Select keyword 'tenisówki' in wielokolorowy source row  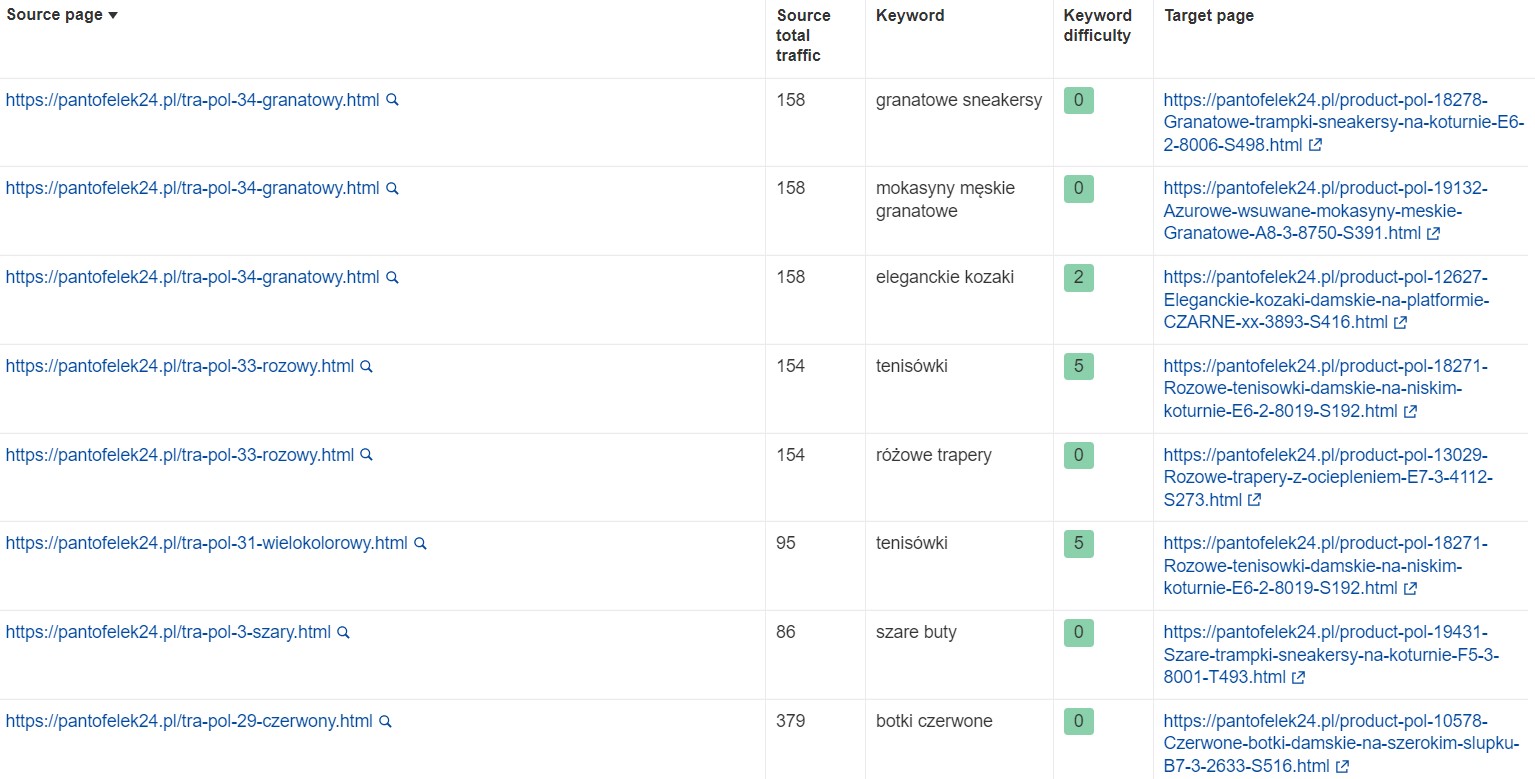coord(912,543)
